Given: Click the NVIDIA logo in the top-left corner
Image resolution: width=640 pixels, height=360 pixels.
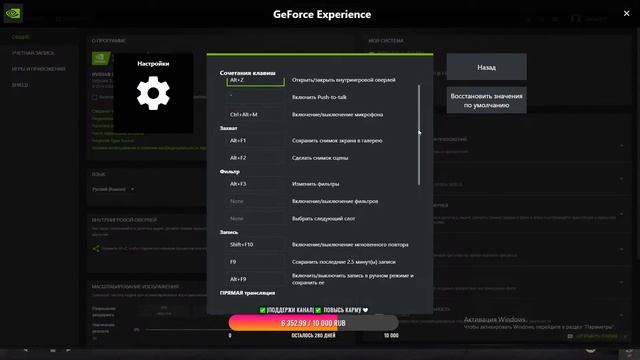Looking at the screenshot, I should (x=13, y=13).
